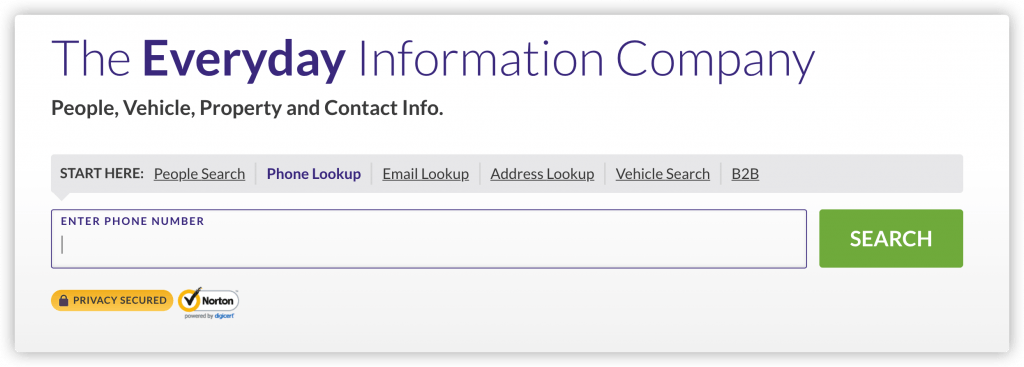Select the Phone Lookup tab
The height and width of the screenshot is (367, 1024).
point(313,174)
